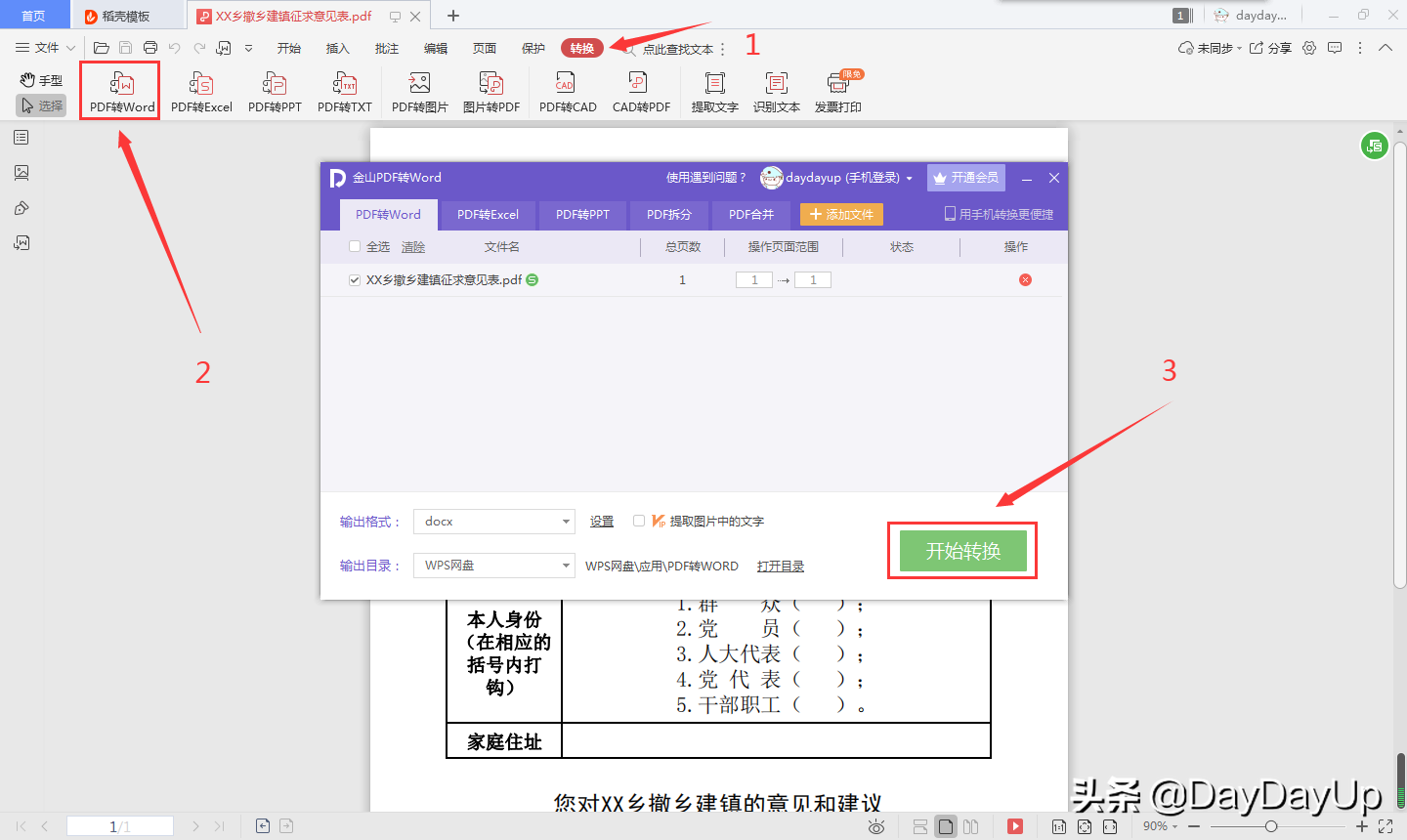Select the 识别文本 tool
The image size is (1407, 840).
[x=777, y=92]
